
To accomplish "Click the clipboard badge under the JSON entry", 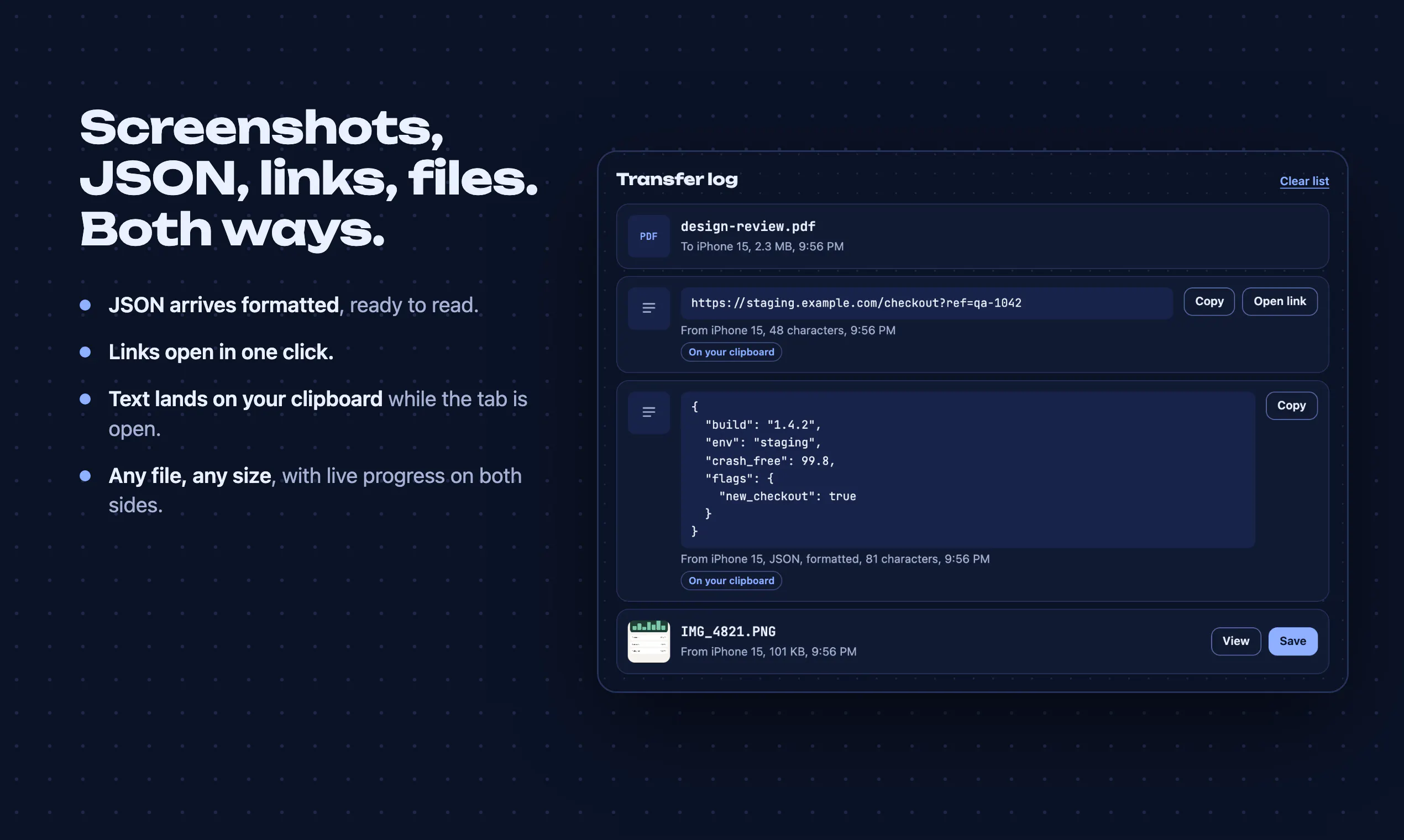I will pyautogui.click(x=731, y=581).
